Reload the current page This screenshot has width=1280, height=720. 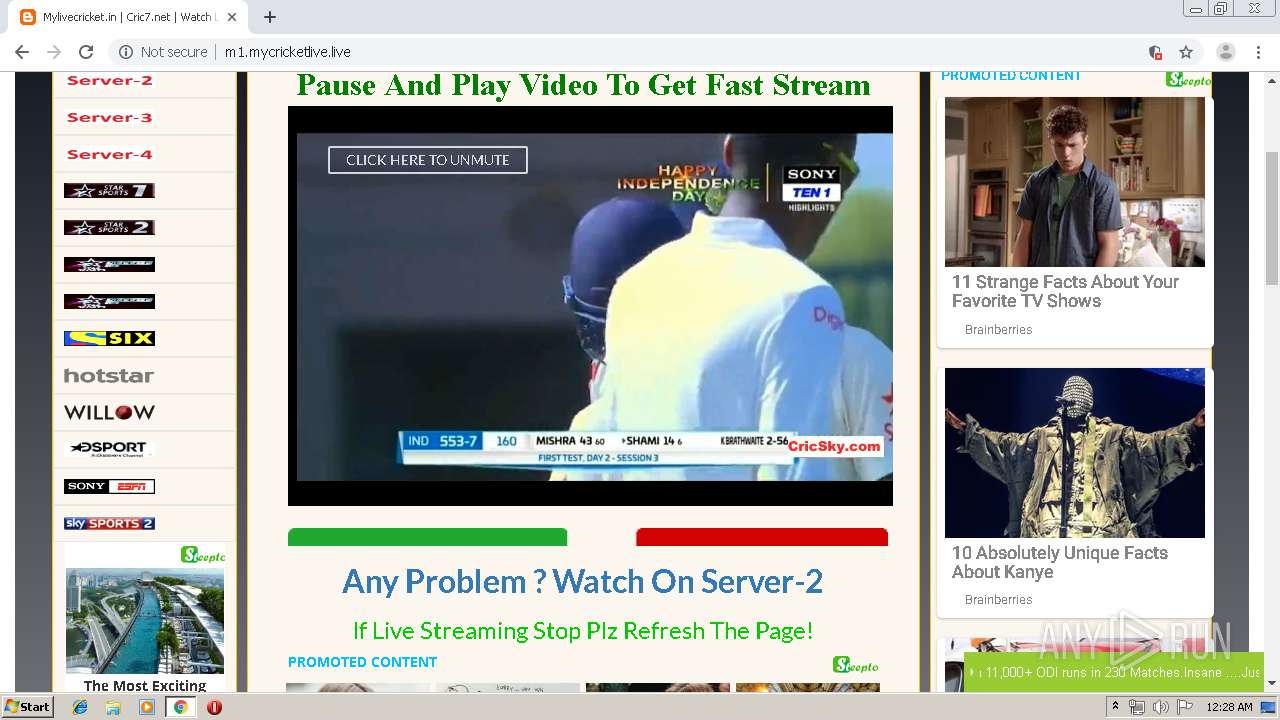click(86, 52)
